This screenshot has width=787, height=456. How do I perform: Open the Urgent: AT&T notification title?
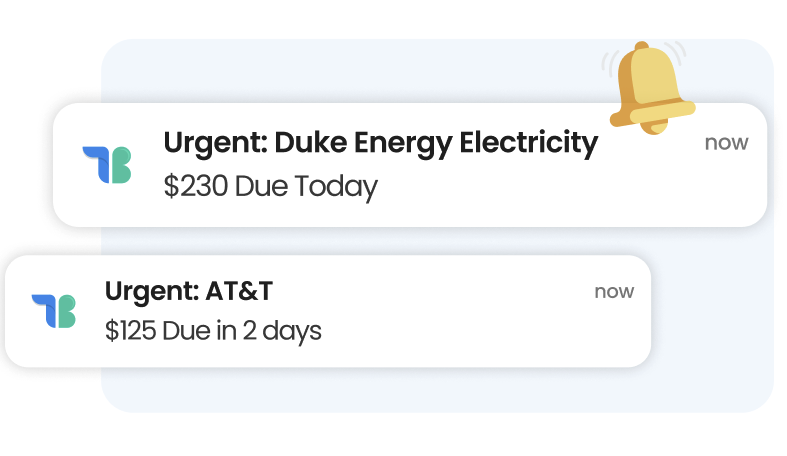point(188,291)
